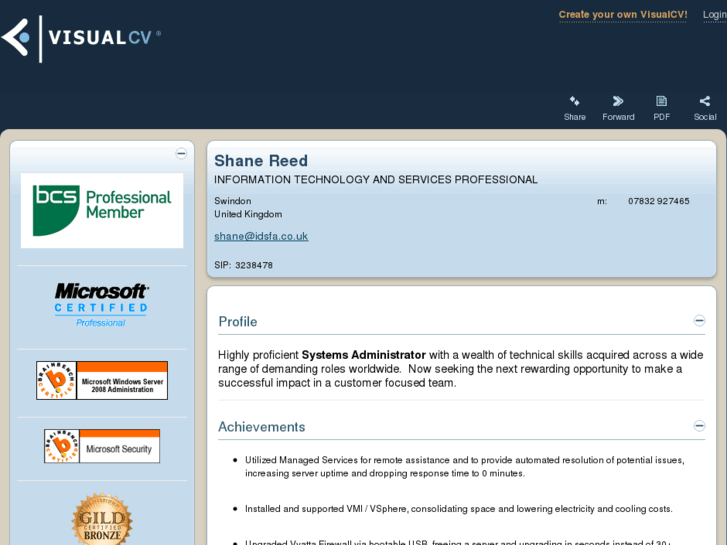Click the Microsoft Security badge
Image resolution: width=727 pixels, height=545 pixels.
102,446
